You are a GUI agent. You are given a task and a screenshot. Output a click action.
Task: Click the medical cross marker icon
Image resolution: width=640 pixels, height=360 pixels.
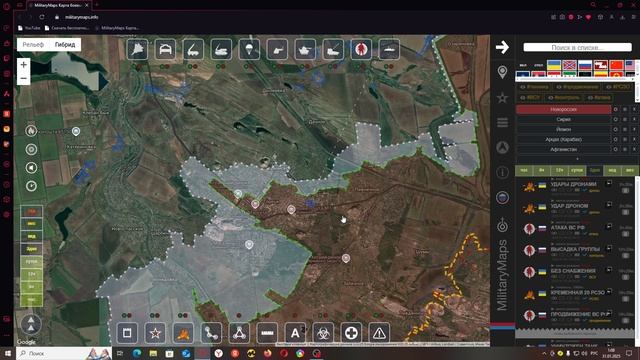click(351, 333)
